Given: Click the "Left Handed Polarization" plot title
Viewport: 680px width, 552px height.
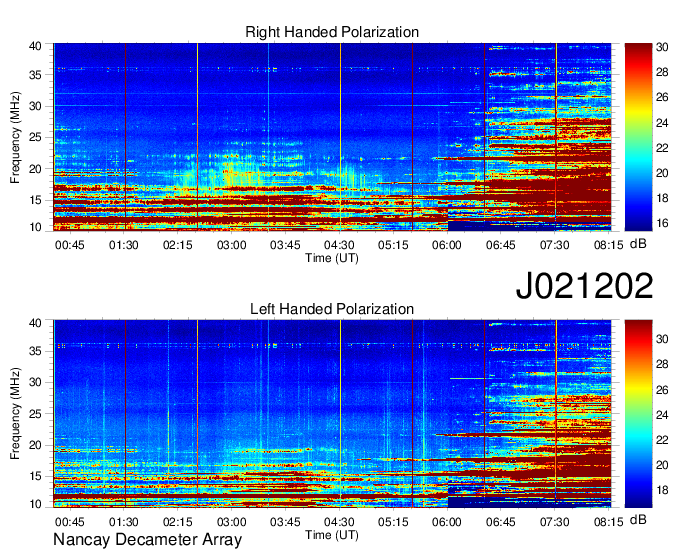Looking at the screenshot, I should pos(332,309).
